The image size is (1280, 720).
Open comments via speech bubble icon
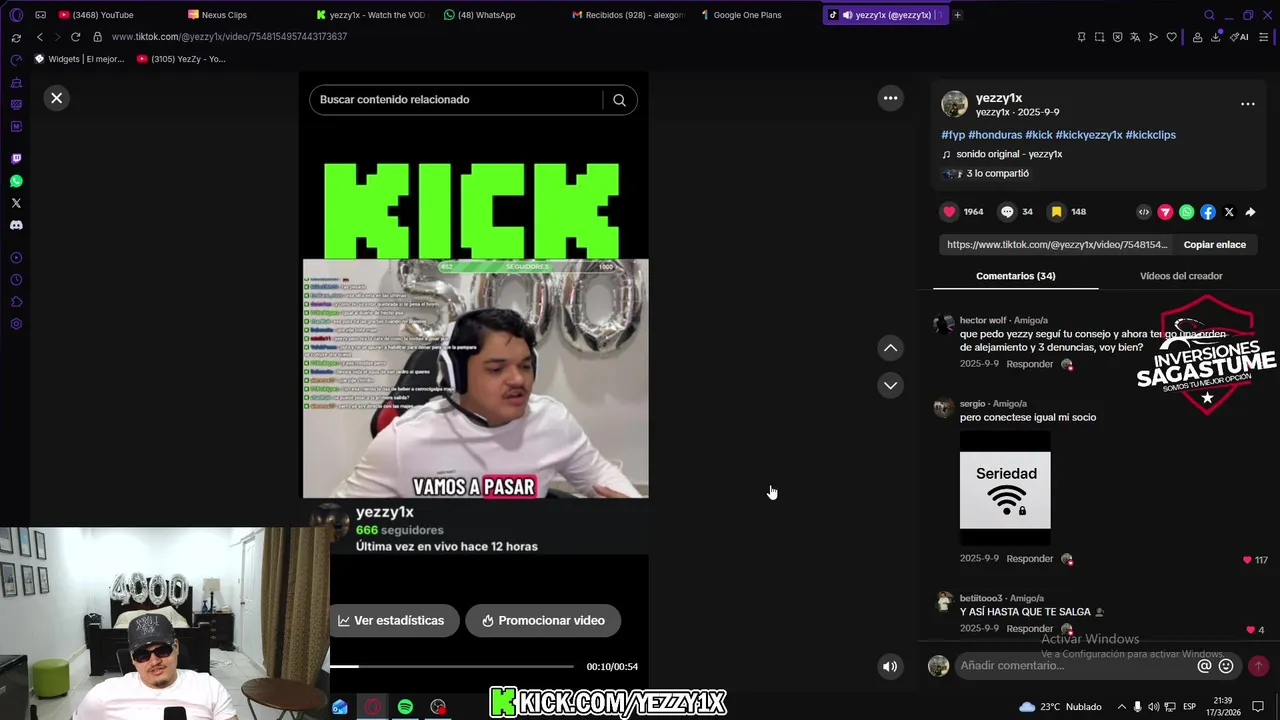[1007, 212]
